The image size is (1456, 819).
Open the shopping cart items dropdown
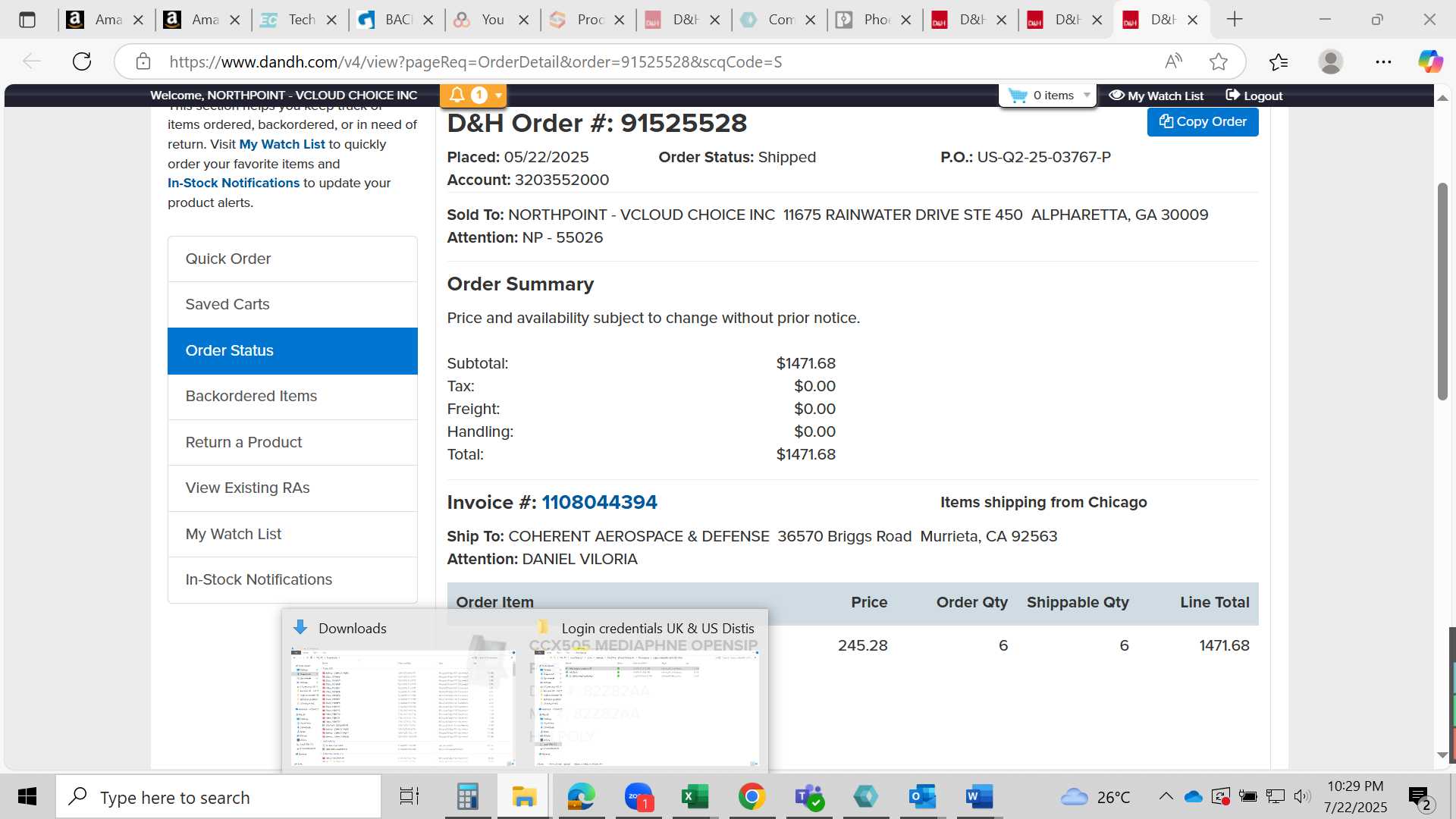click(1087, 95)
